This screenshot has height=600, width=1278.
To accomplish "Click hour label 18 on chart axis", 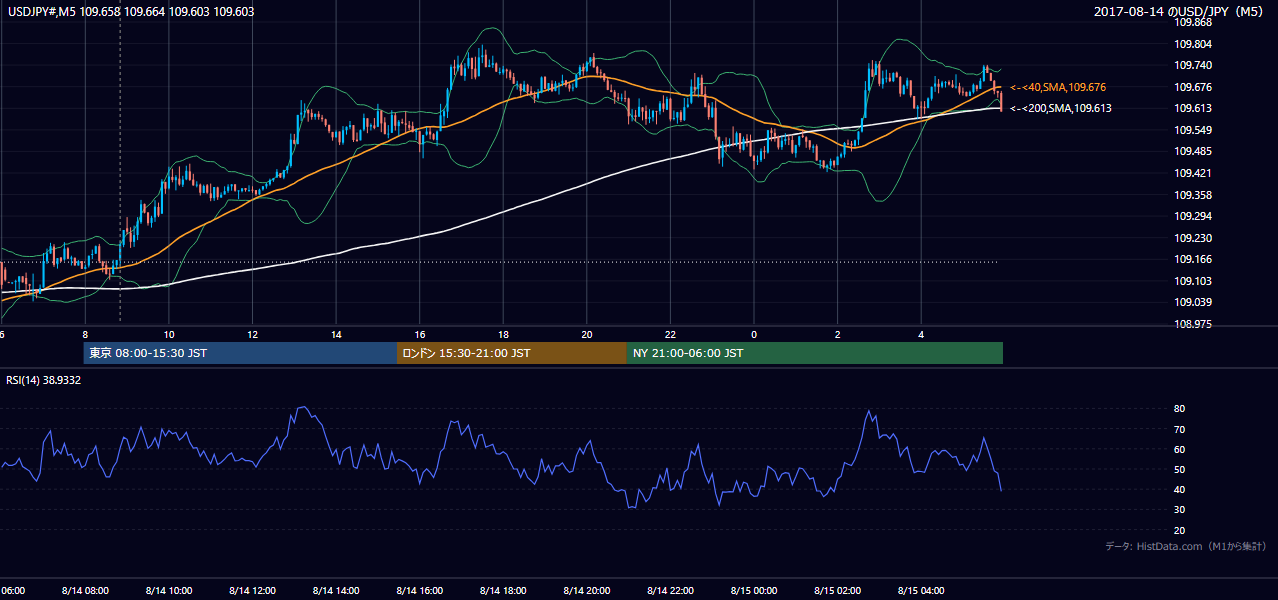I will pyautogui.click(x=503, y=335).
